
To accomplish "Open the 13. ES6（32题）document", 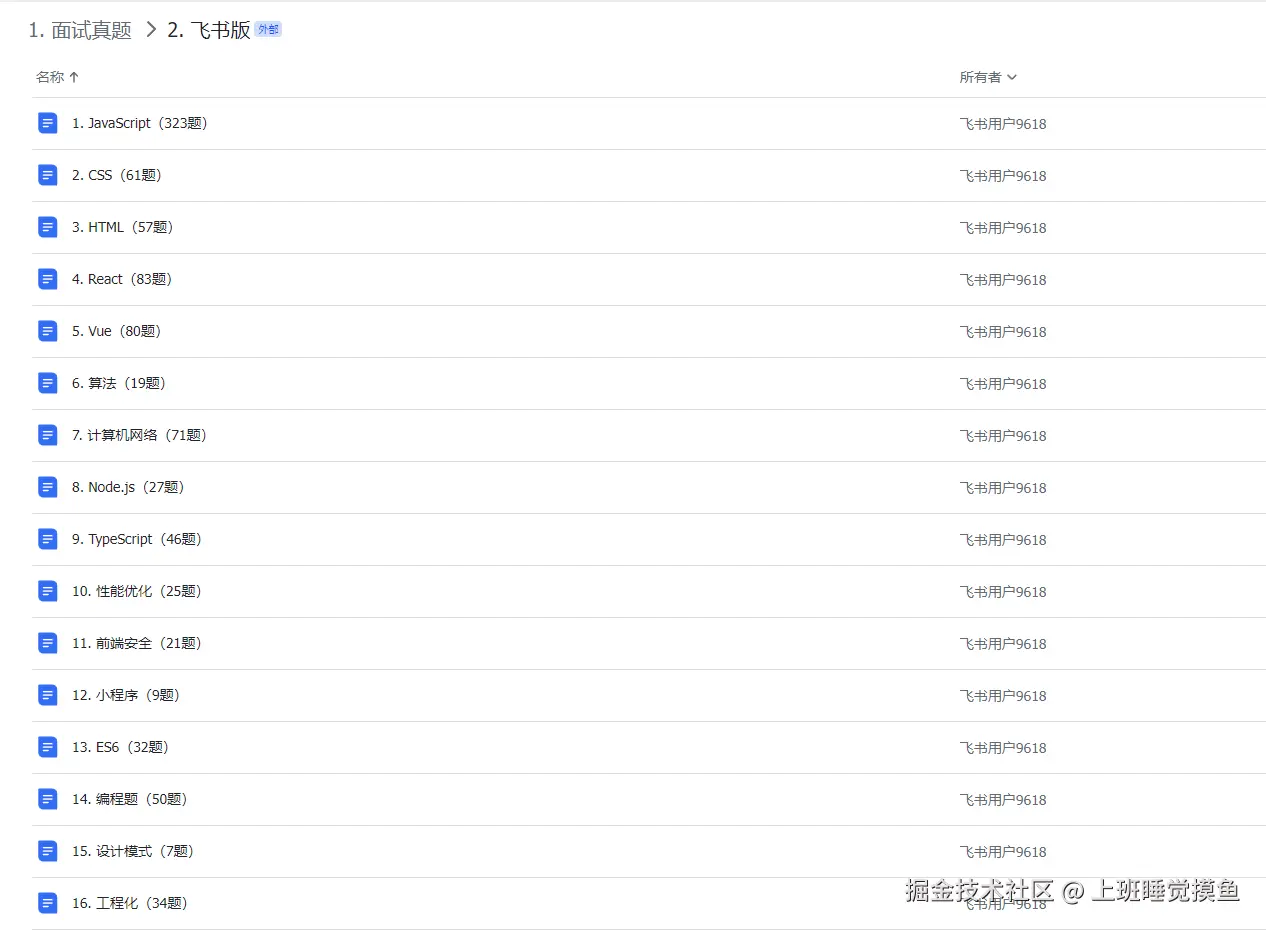I will (120, 747).
